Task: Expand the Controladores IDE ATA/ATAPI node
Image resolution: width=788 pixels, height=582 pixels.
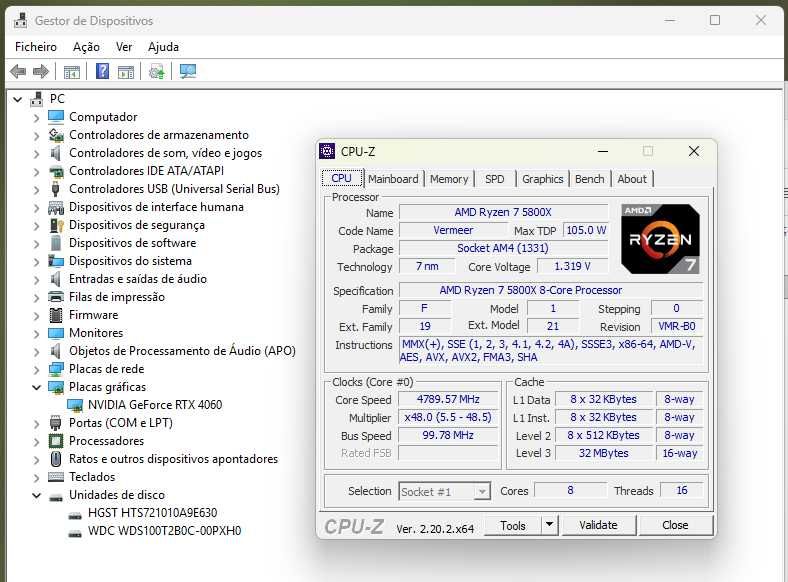Action: click(x=36, y=172)
